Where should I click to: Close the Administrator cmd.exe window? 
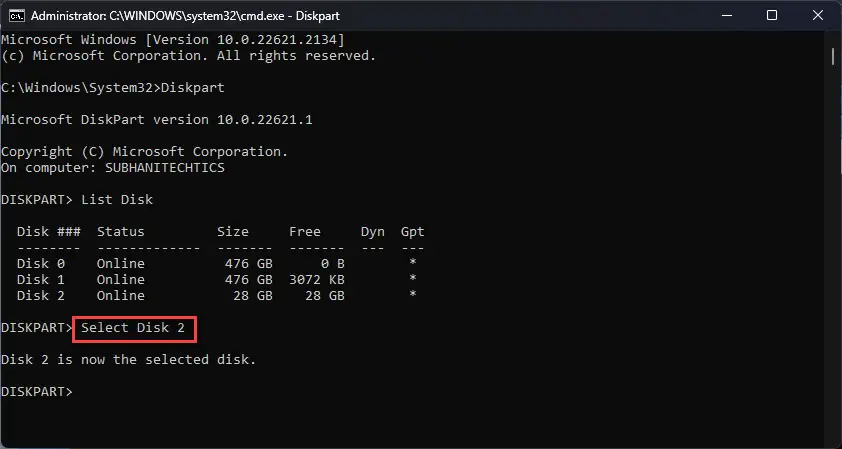[x=818, y=16]
